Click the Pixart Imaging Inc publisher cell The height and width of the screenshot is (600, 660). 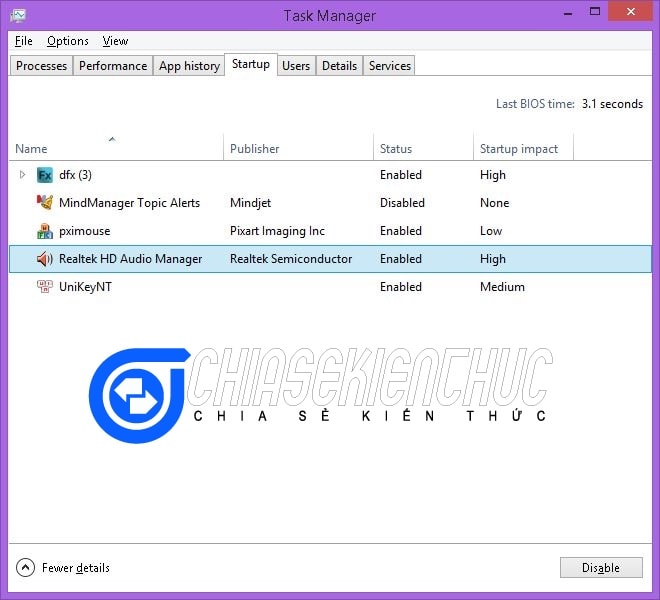pyautogui.click(x=277, y=231)
